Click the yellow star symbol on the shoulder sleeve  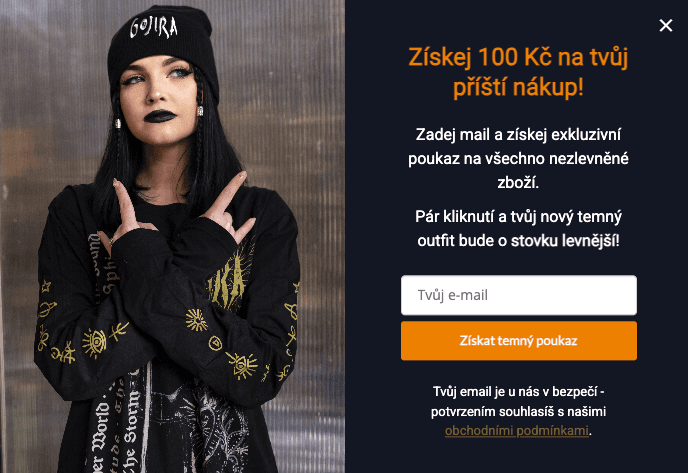coord(46,287)
